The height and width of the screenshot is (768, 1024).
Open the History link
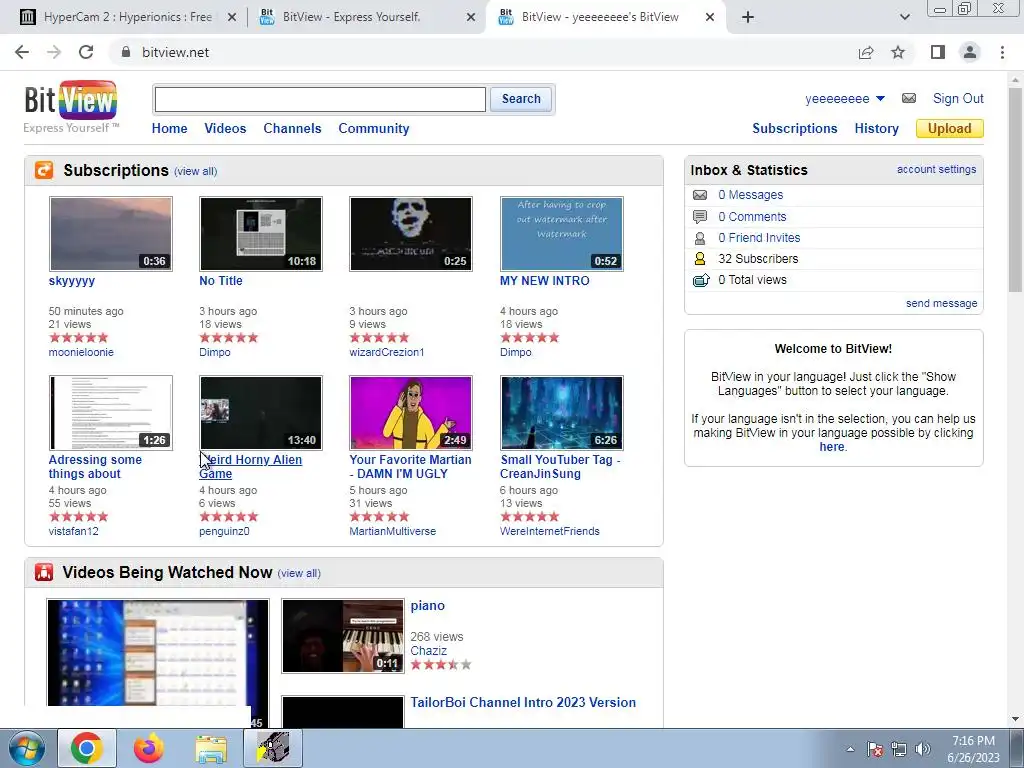point(876,129)
